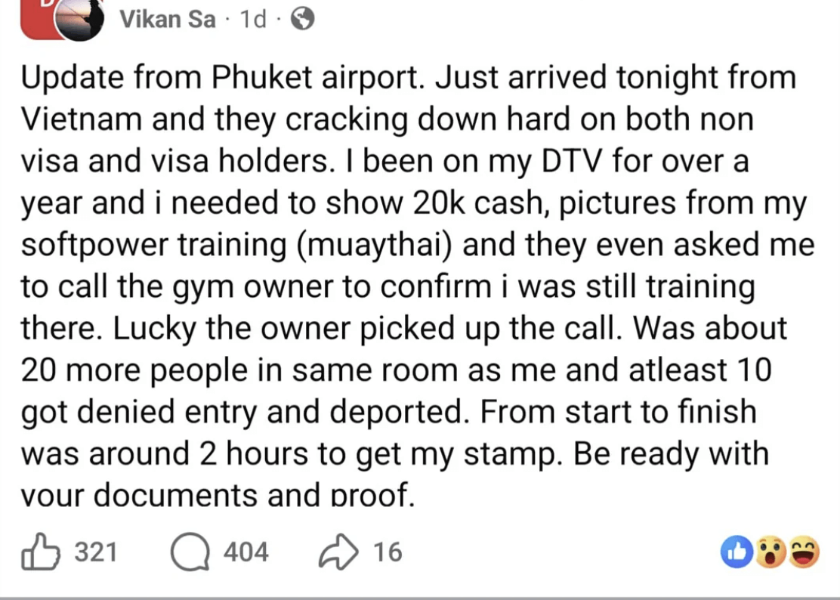Click the 1d post timestamp
840x600 pixels.
[254, 20]
